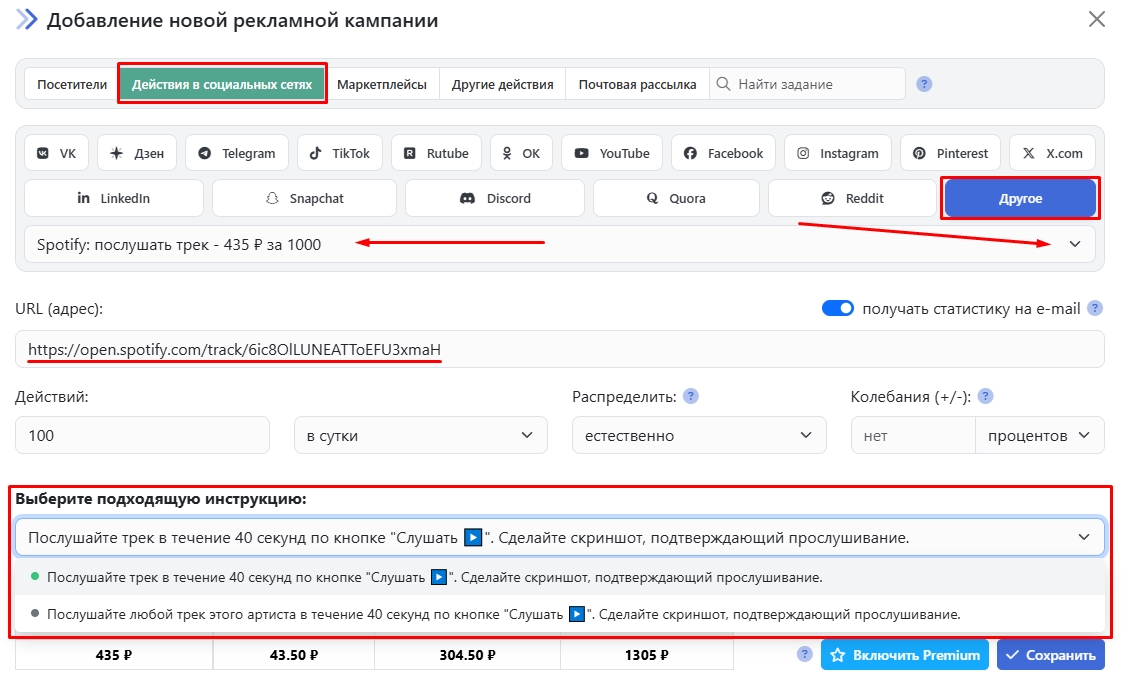Switch to the Маркетплейсы tab
The width and height of the screenshot is (1124, 683).
(x=382, y=84)
